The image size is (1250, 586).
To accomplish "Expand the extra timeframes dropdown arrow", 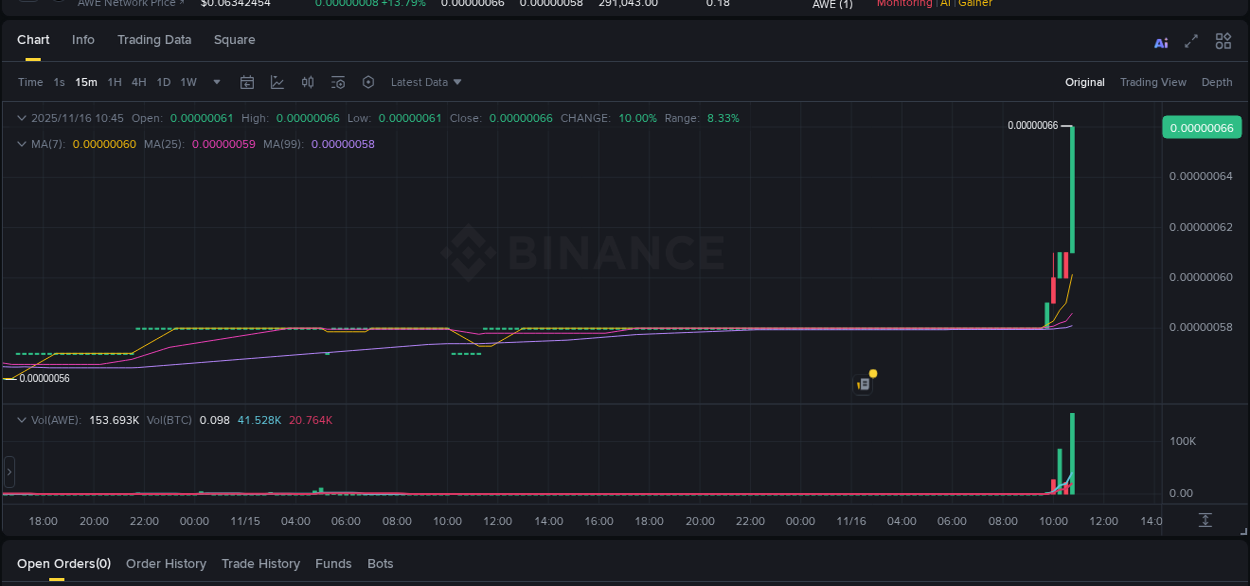I will click(215, 82).
